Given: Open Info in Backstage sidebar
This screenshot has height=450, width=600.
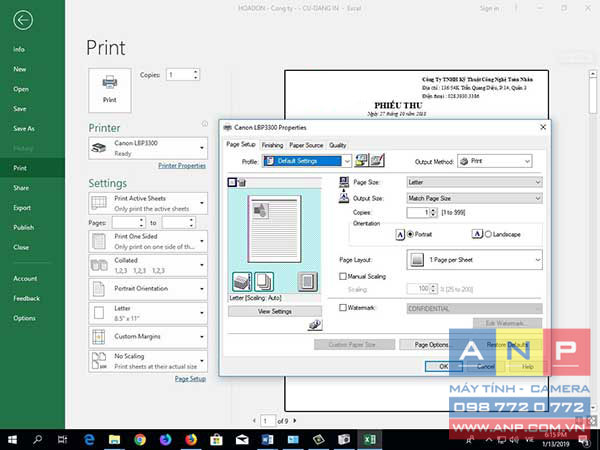Looking at the screenshot, I should [x=19, y=49].
